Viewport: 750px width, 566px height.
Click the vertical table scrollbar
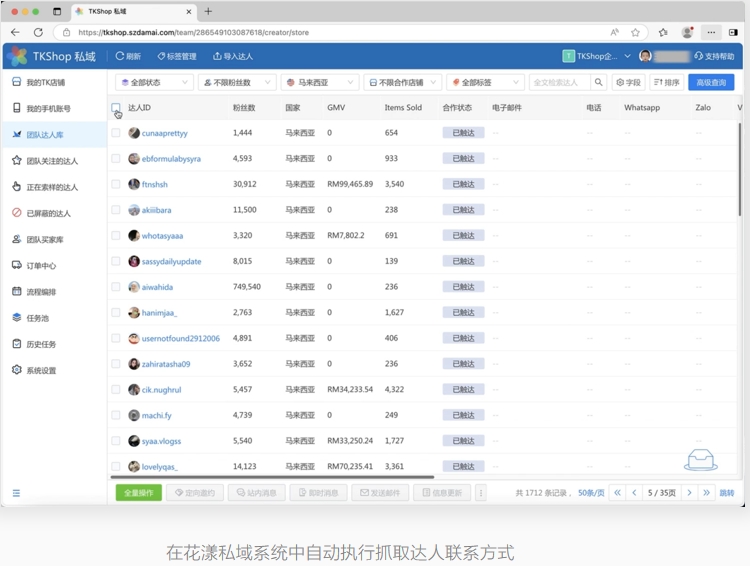tap(739, 169)
